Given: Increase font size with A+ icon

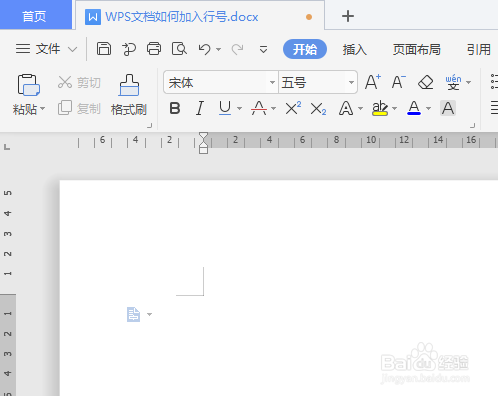Looking at the screenshot, I should (373, 82).
